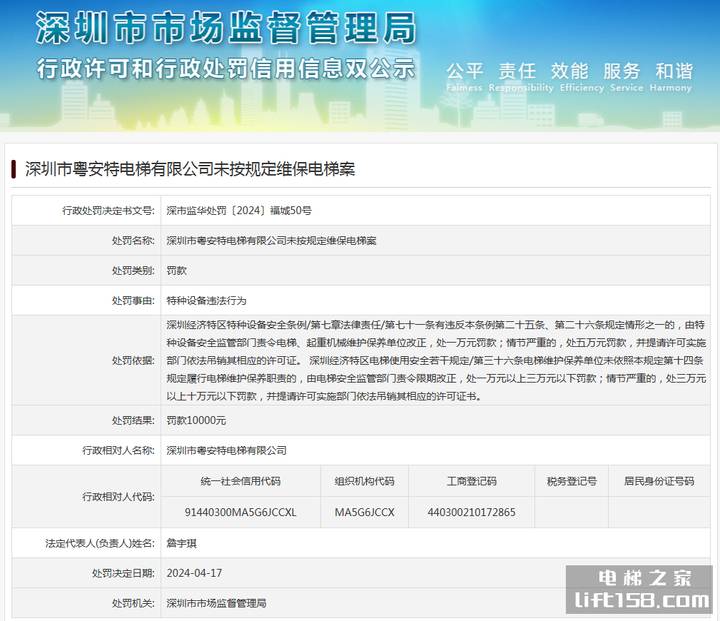This screenshot has width=720, height=621.
Task: Select company name in 行政相对人名称 row
Action: point(226,451)
